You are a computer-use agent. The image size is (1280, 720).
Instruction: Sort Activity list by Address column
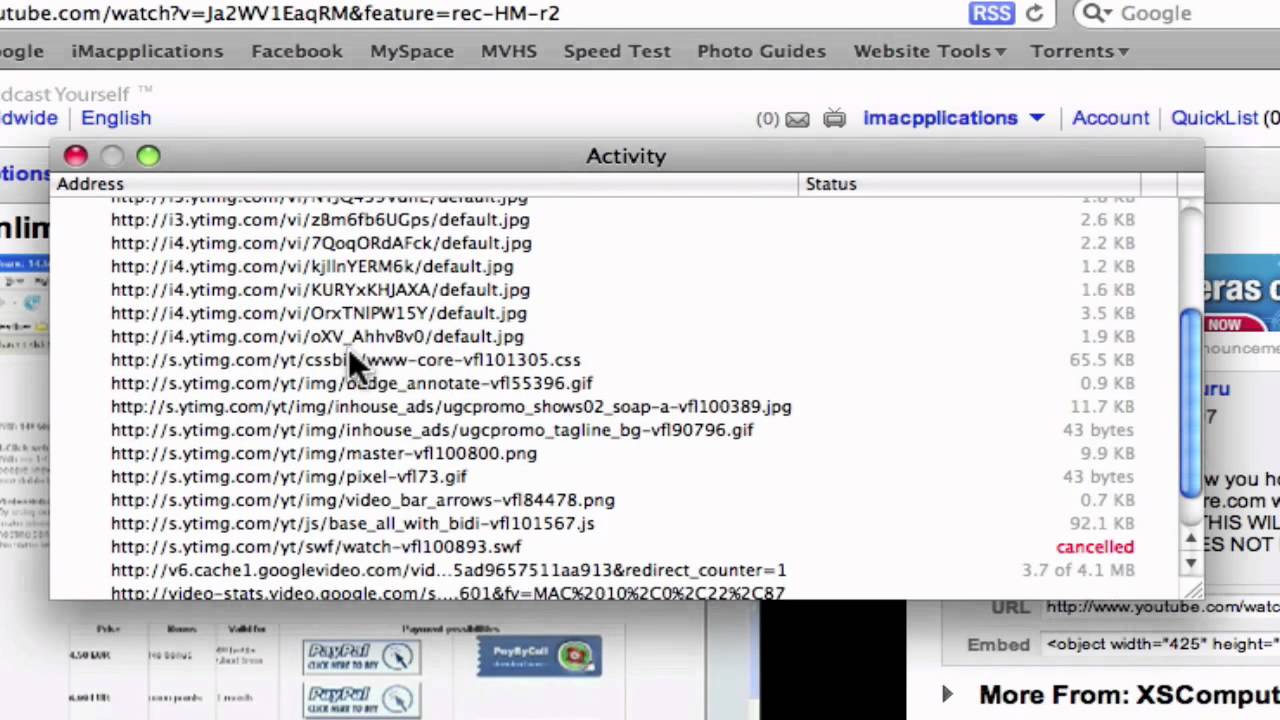click(x=425, y=184)
